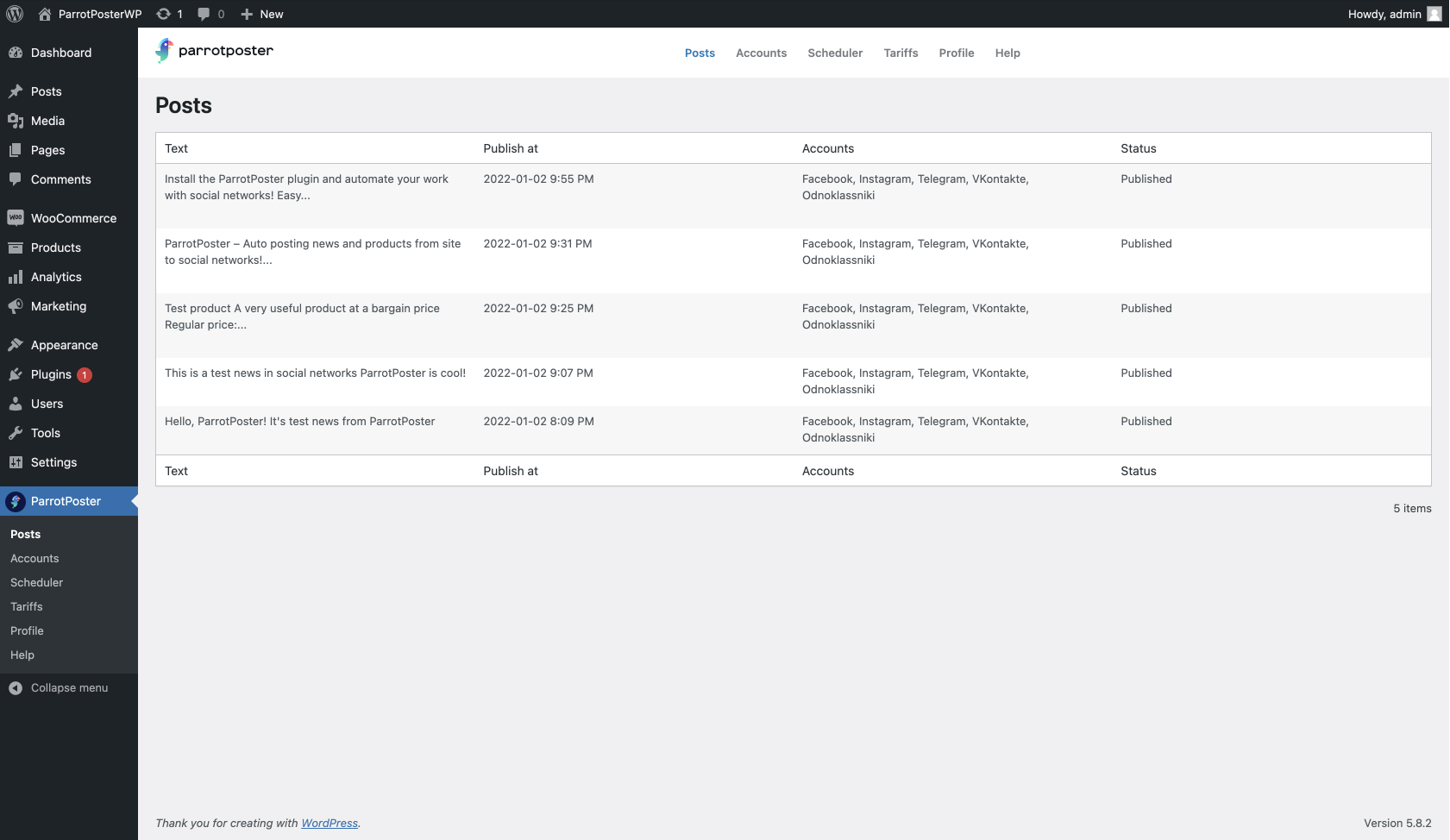This screenshot has width=1450, height=840.
Task: Click the plus icon beside New
Action: click(247, 14)
